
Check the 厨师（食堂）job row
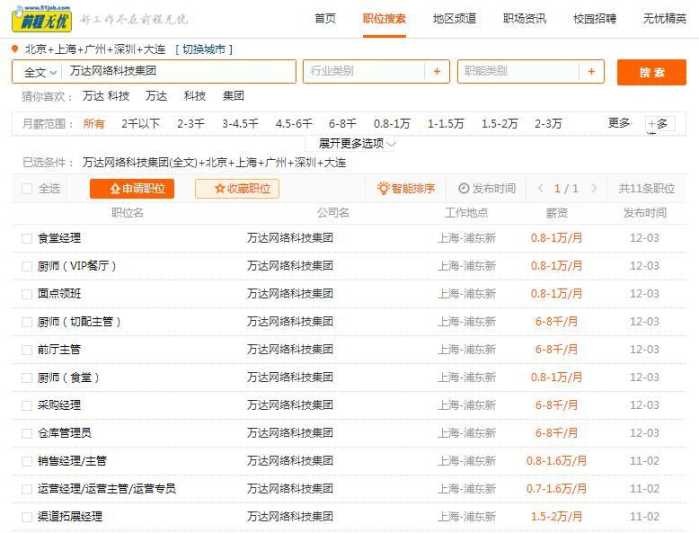click(x=27, y=378)
